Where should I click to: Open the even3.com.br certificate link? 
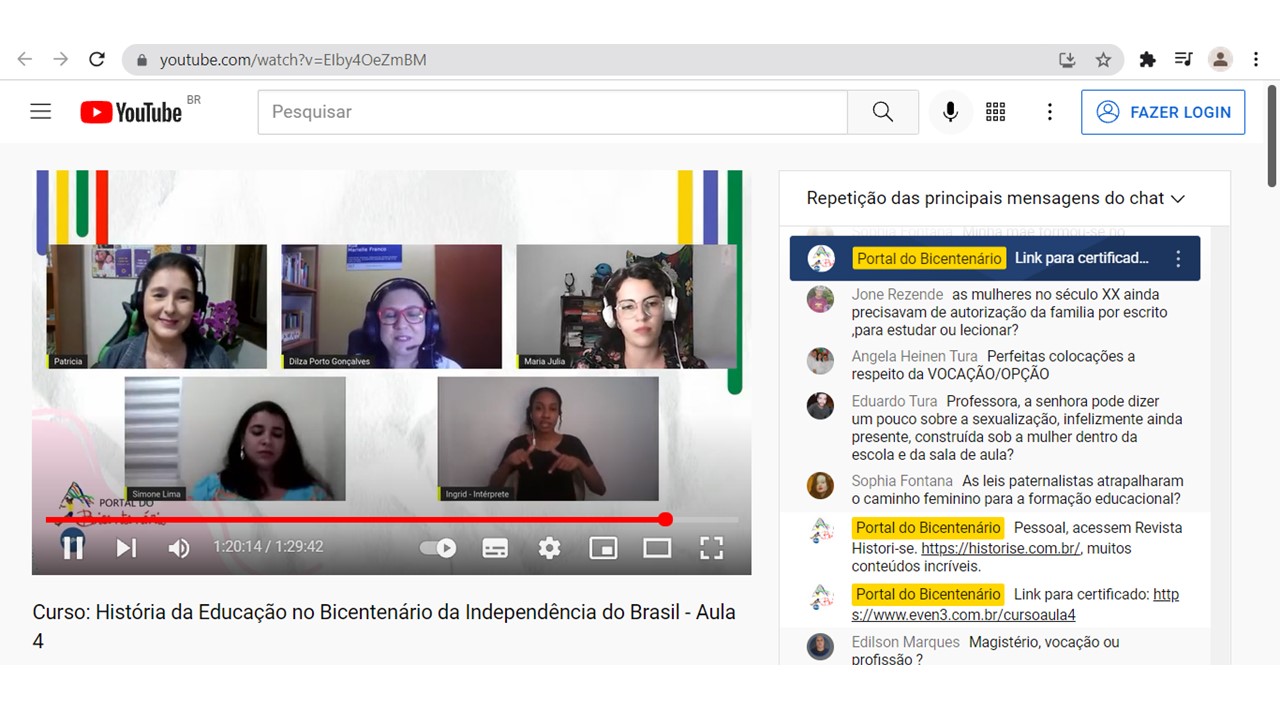1015,604
